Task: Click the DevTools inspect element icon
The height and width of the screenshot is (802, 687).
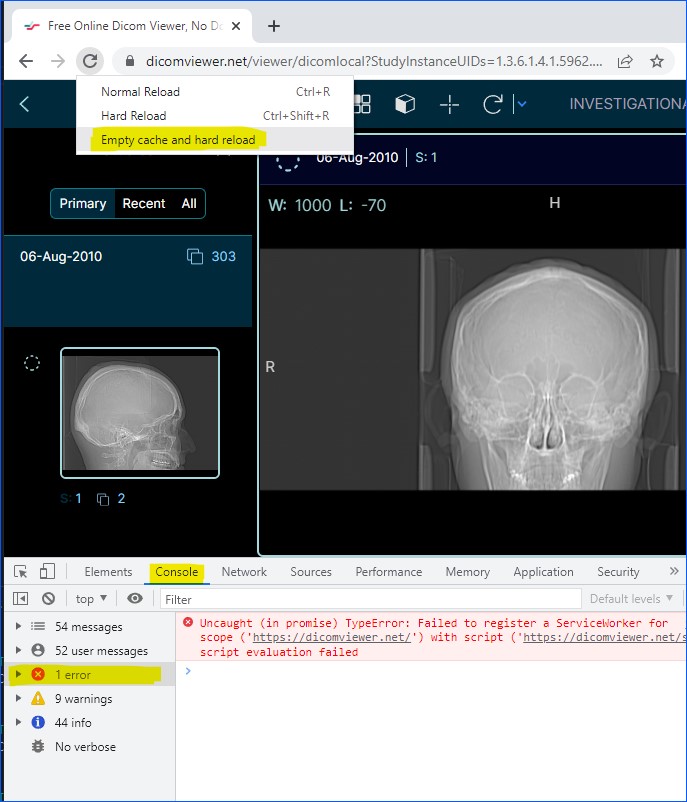Action: pos(21,572)
